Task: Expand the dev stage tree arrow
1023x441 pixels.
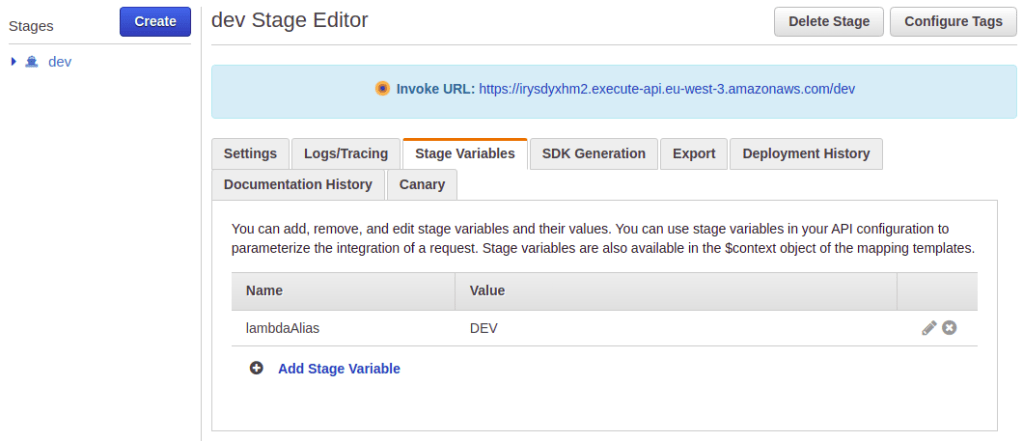Action: point(14,62)
